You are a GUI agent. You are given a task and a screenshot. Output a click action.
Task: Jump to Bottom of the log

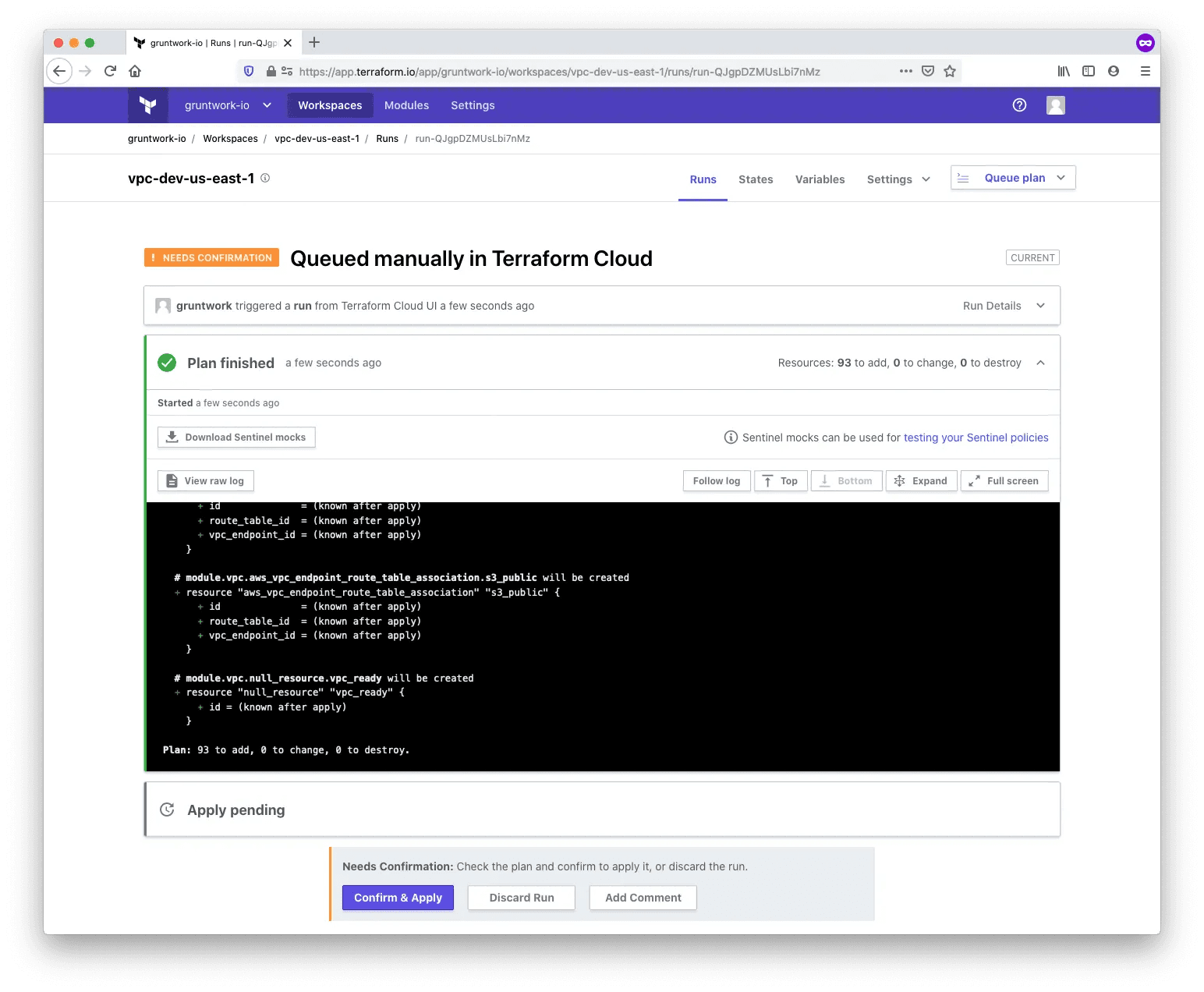[847, 481]
